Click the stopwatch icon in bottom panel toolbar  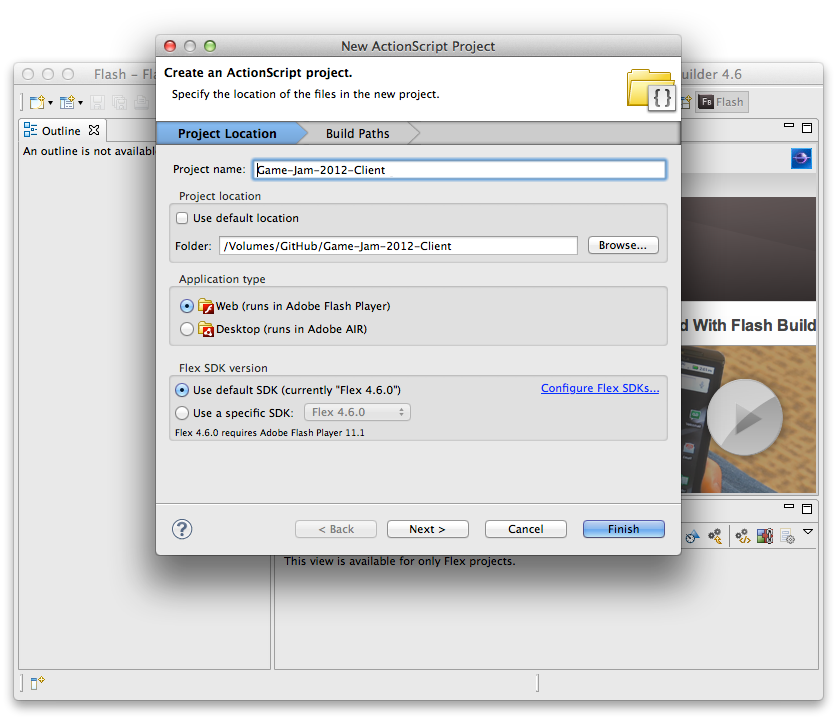692,536
